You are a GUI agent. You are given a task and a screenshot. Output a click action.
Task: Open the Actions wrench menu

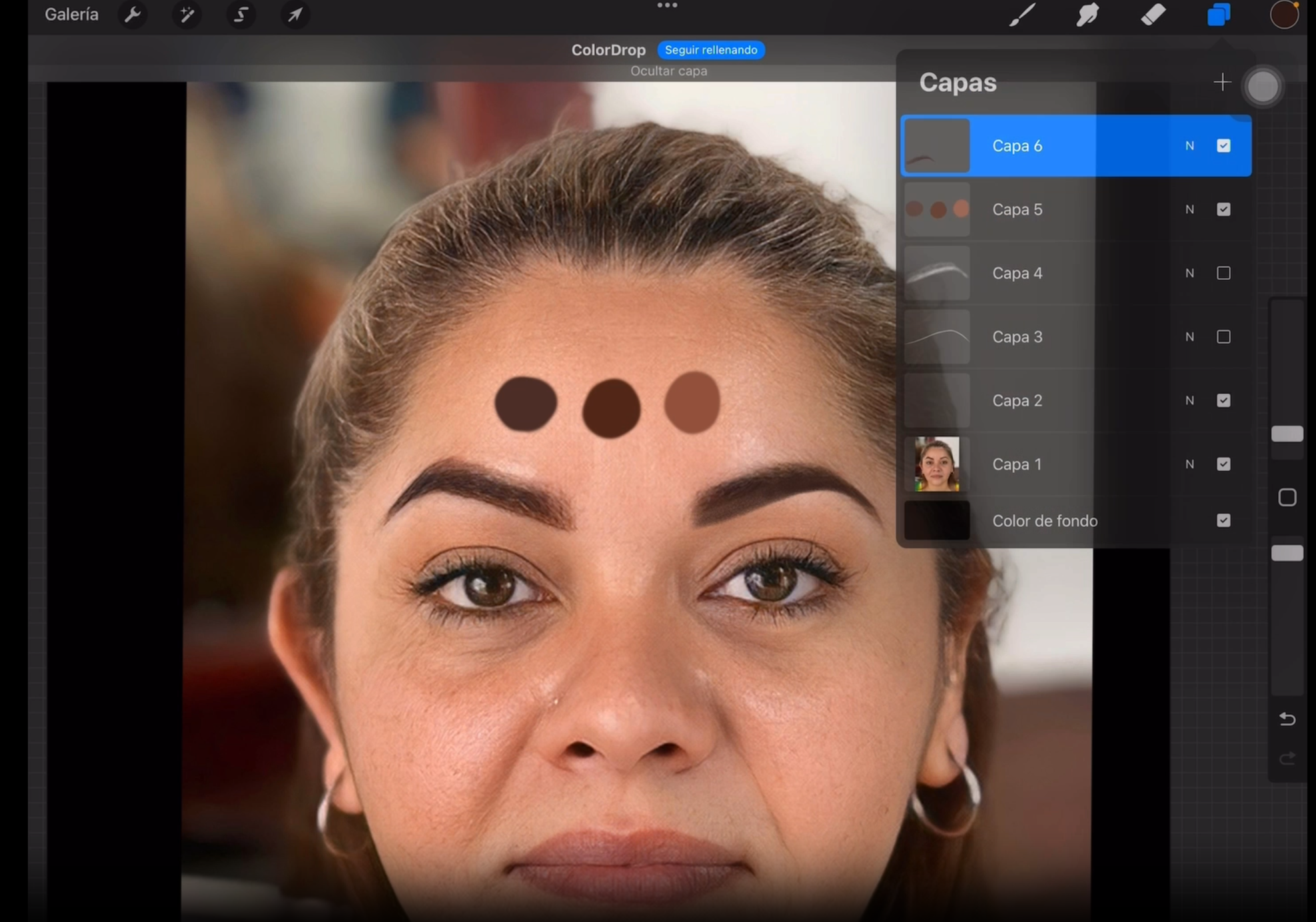[x=133, y=14]
